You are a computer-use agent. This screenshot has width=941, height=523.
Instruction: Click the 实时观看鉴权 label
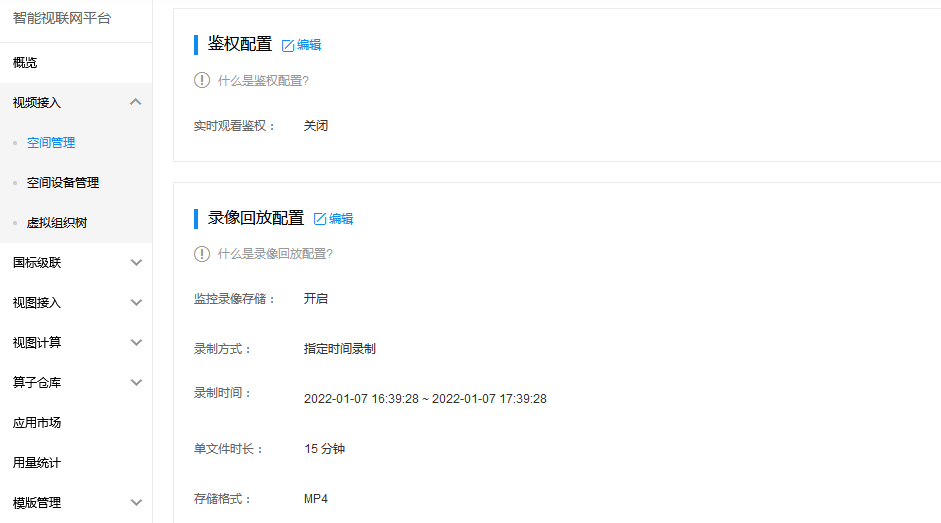pyautogui.click(x=234, y=125)
